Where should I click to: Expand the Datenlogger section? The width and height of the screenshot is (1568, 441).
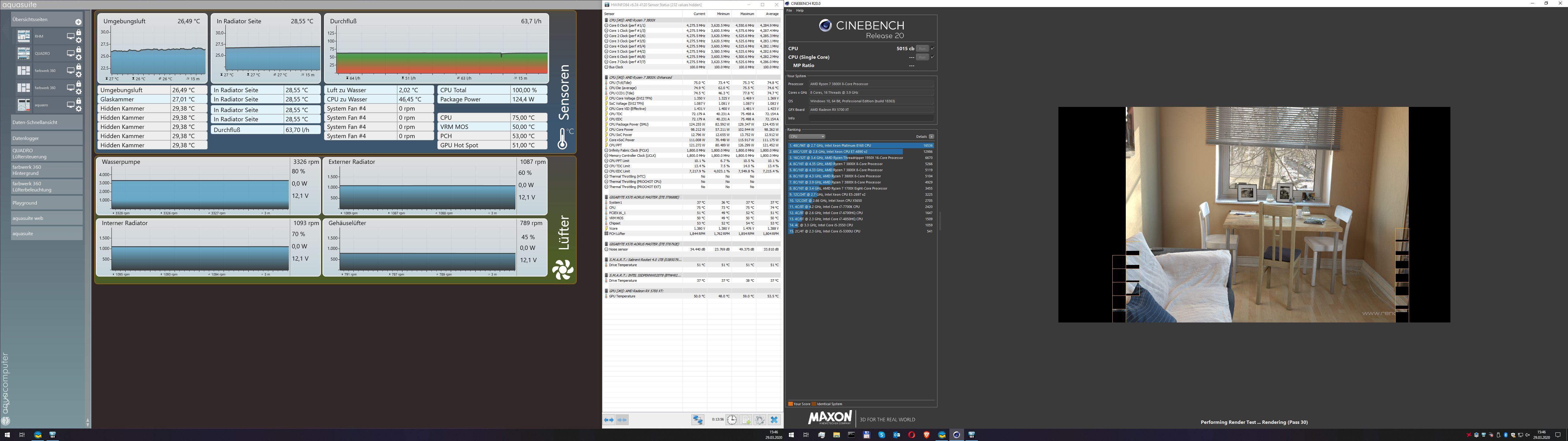click(47, 138)
